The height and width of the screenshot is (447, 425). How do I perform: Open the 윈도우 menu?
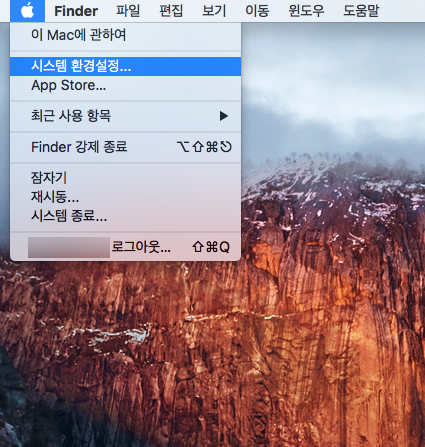[x=306, y=11]
